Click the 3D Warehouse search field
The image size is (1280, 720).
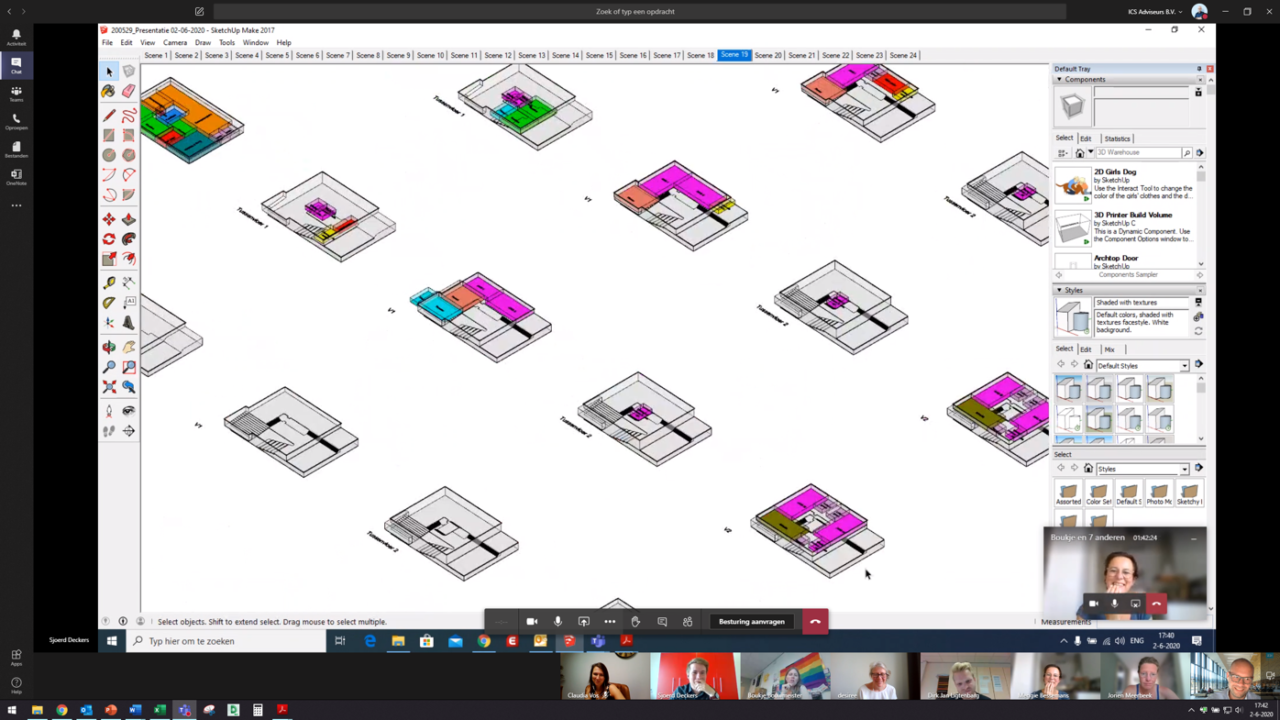(1138, 153)
